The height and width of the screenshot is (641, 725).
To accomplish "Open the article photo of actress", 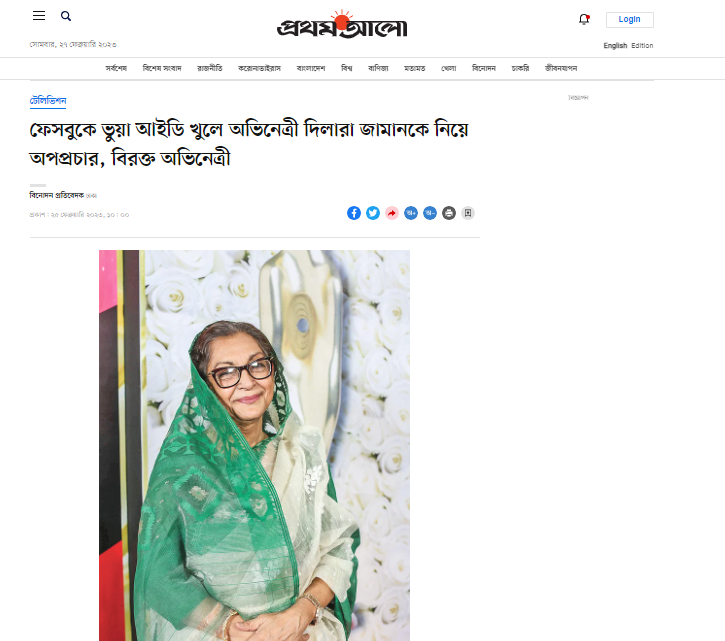I will click(x=254, y=445).
